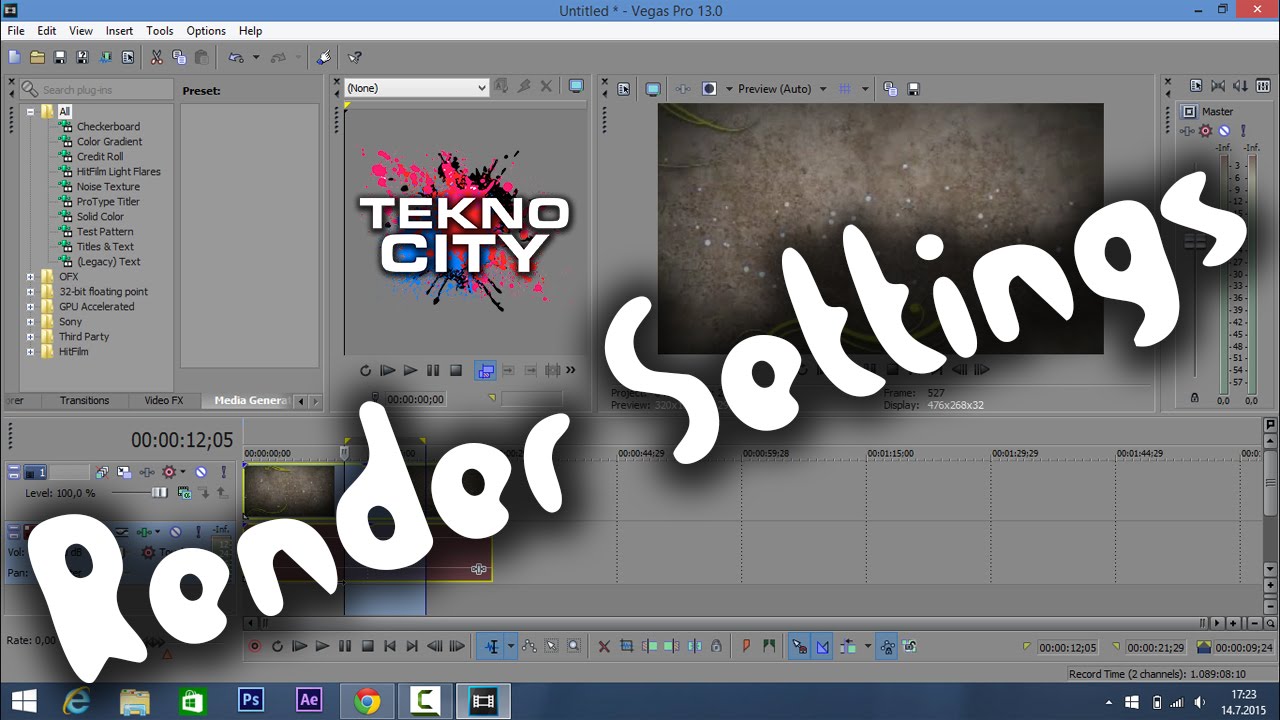Viewport: 1280px width, 720px height.
Task: Stop timeline playback in transport bar
Action: click(367, 647)
